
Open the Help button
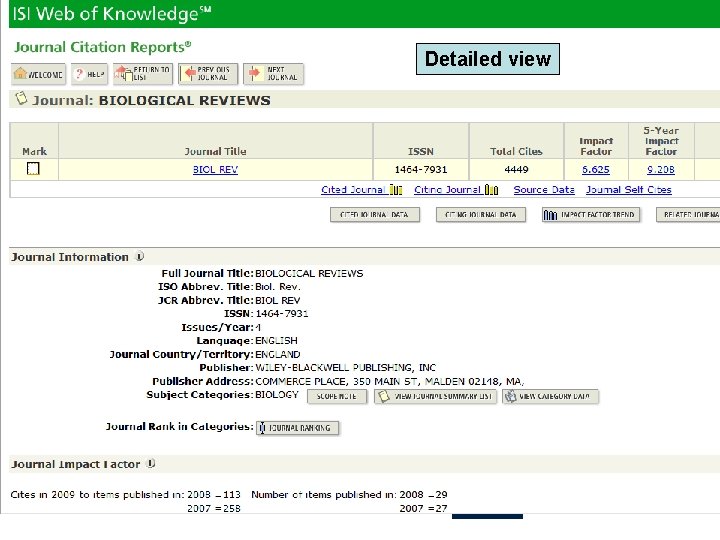point(90,74)
